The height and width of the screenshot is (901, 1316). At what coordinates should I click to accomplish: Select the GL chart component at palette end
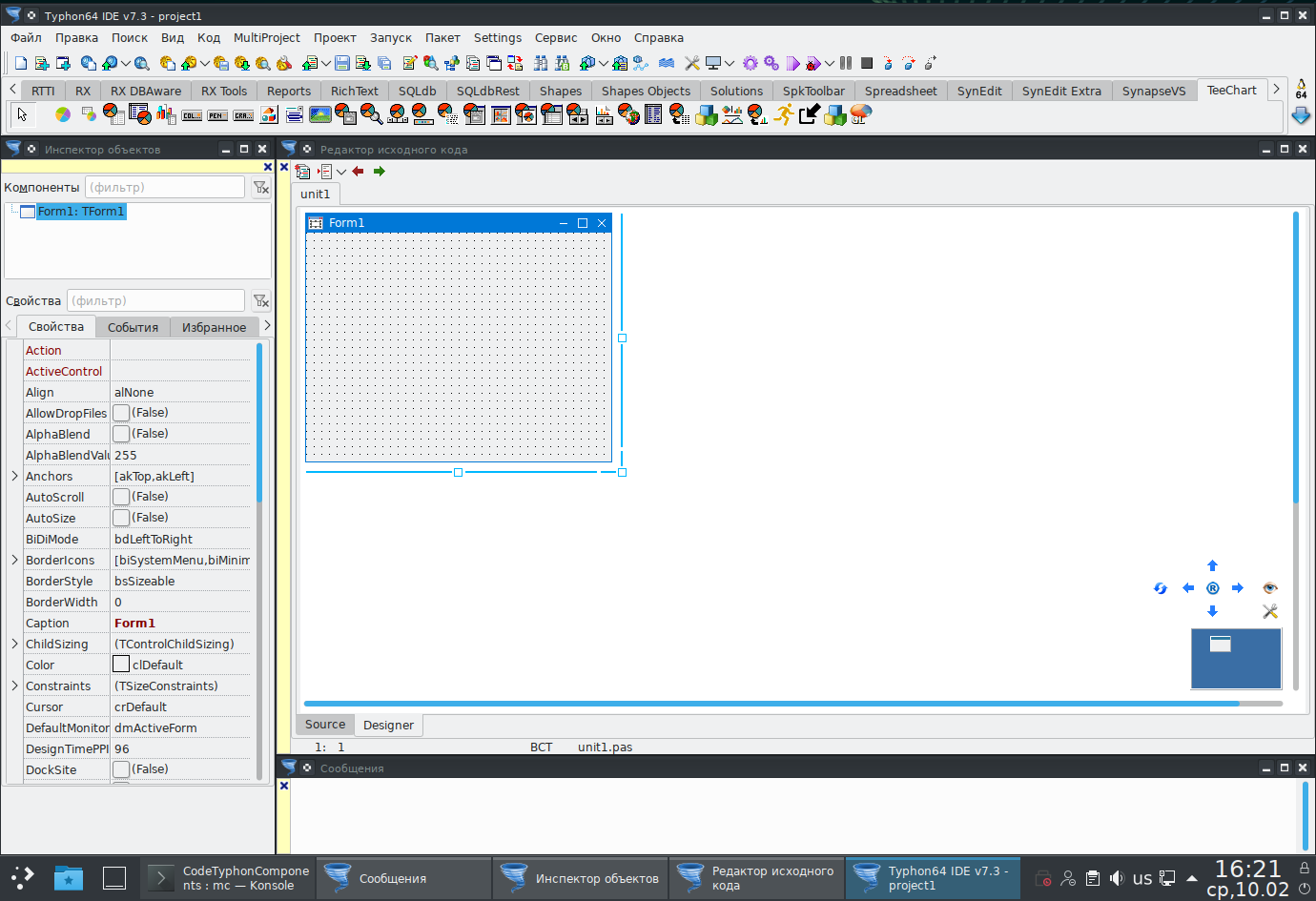click(861, 114)
